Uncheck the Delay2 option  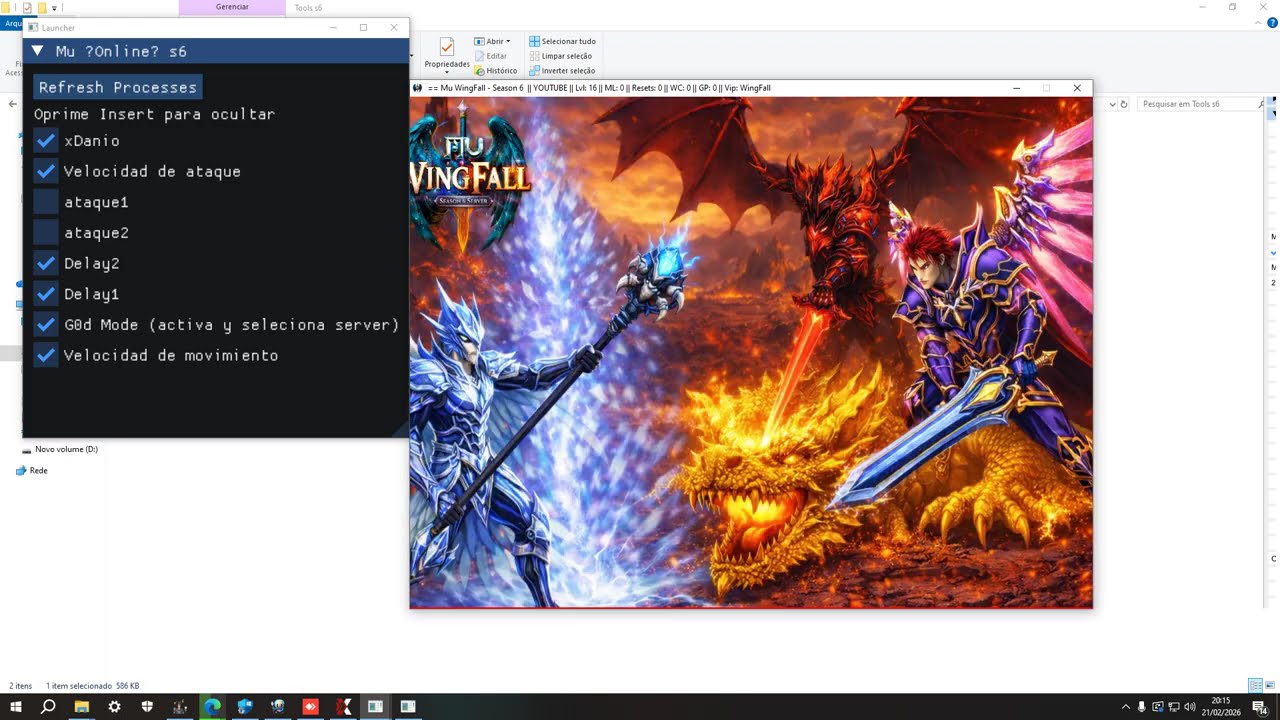[x=46, y=264]
